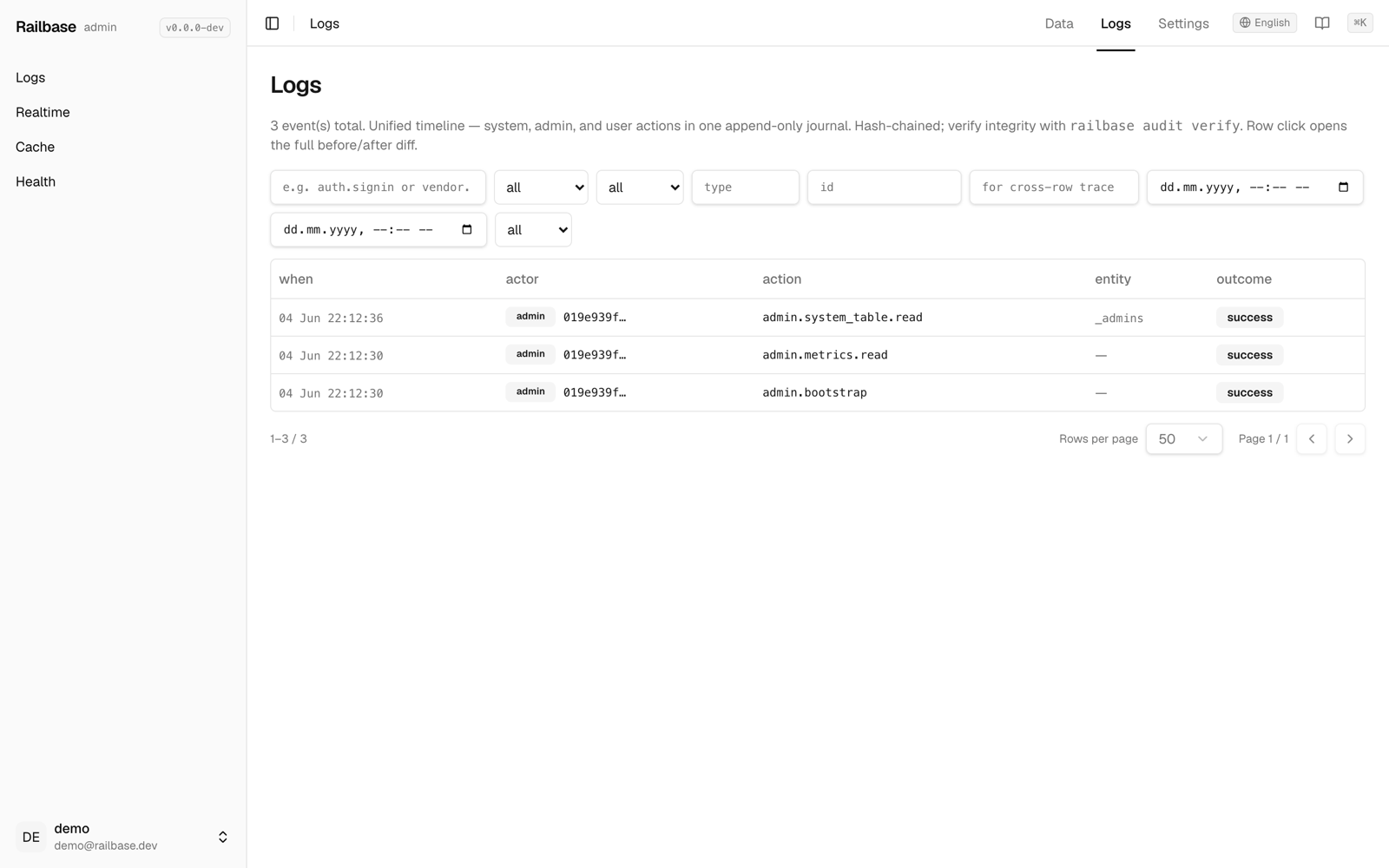Open the 'all' dropdown below the date filters
Screen dimensions: 1389x868
click(x=533, y=230)
